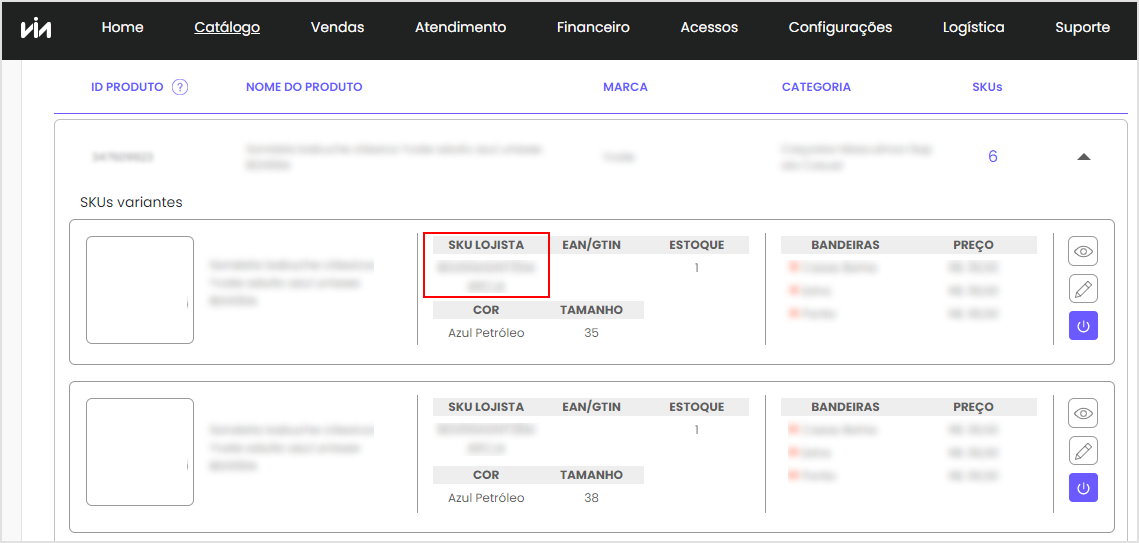Image resolution: width=1139 pixels, height=543 pixels.
Task: Click the CATEGORIA column header
Action: click(x=816, y=87)
